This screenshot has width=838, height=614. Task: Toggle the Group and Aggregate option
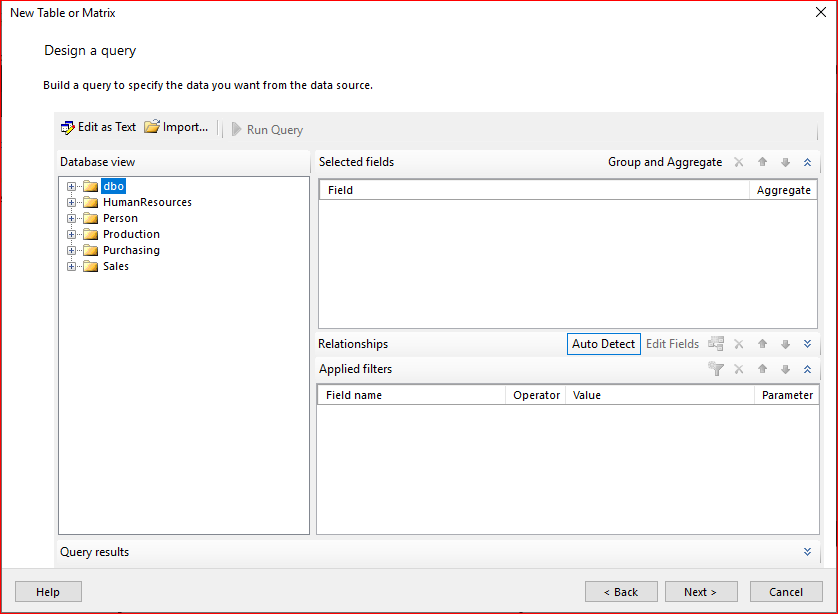664,162
